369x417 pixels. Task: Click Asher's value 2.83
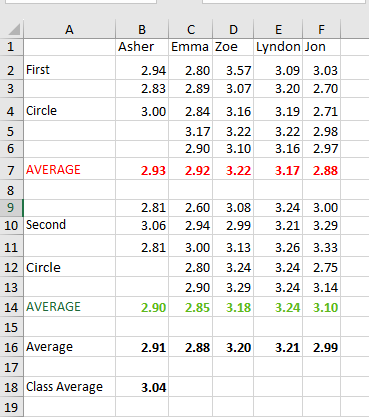click(x=142, y=89)
